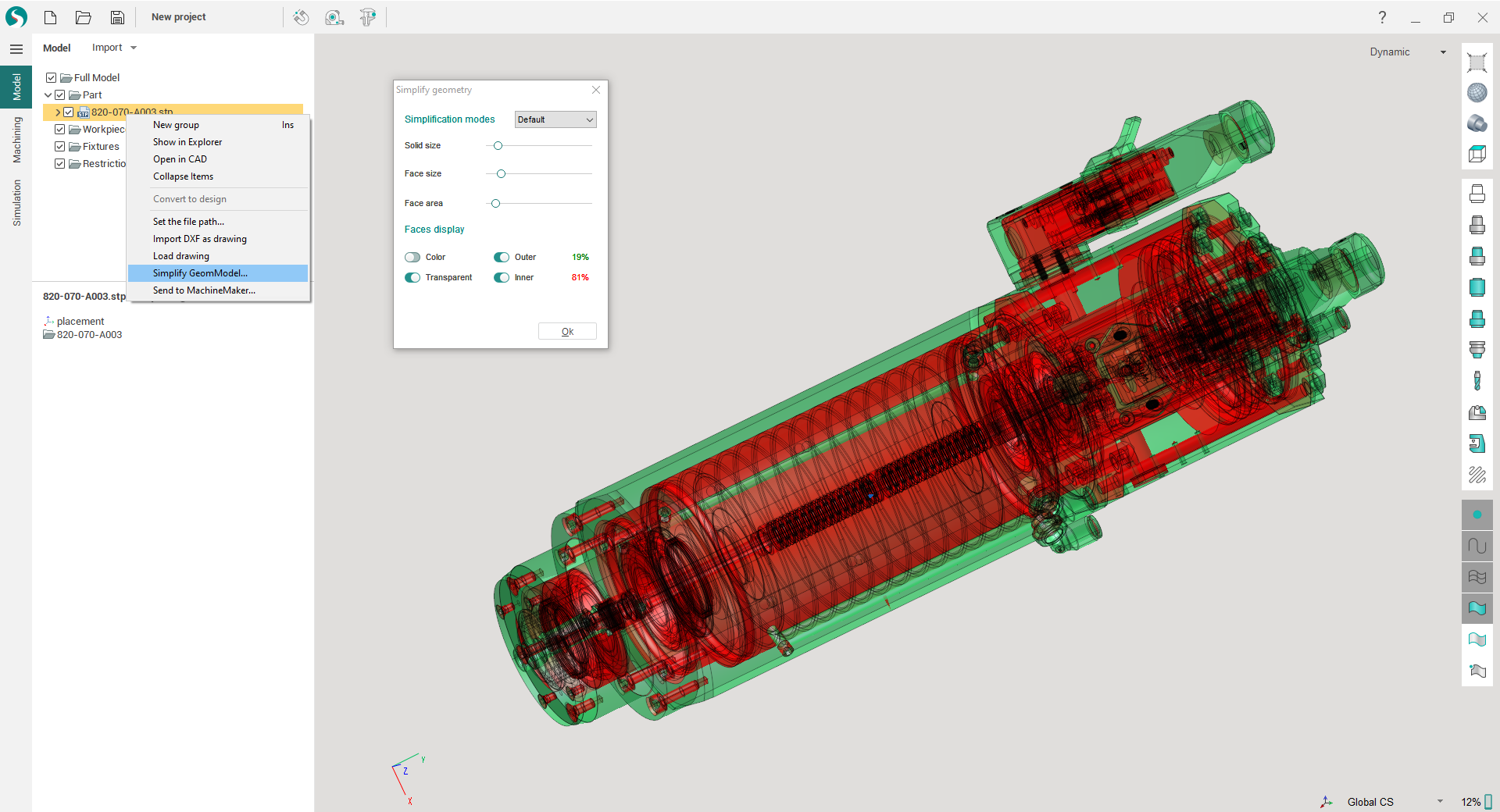Screen dimensions: 1500x812
Task: Click Ok in Simplify geometry dialog
Action: coord(567,331)
